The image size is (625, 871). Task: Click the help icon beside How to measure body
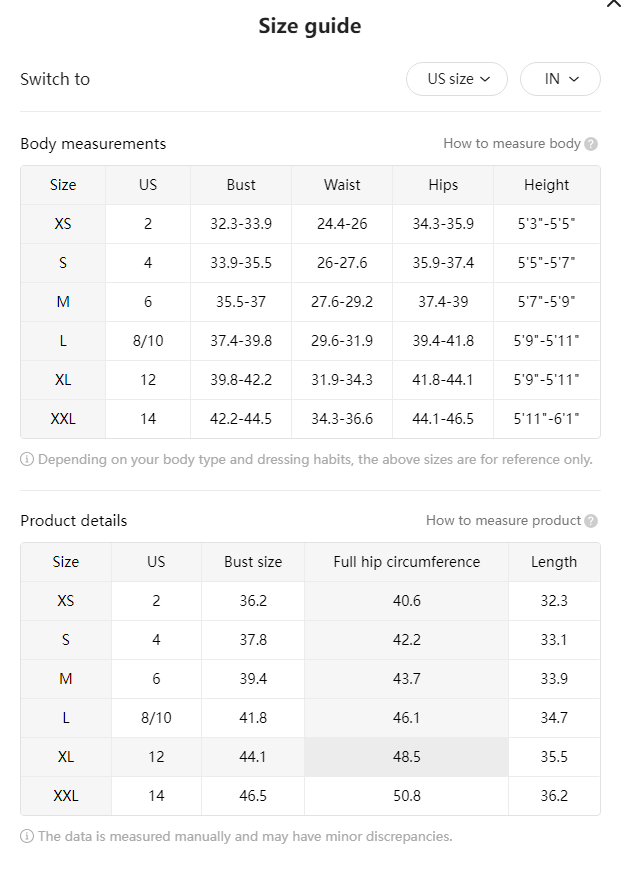click(591, 144)
